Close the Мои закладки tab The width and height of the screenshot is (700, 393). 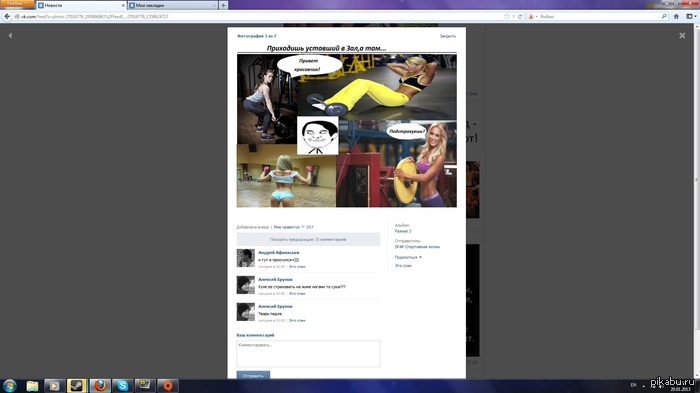pyautogui.click(x=214, y=5)
